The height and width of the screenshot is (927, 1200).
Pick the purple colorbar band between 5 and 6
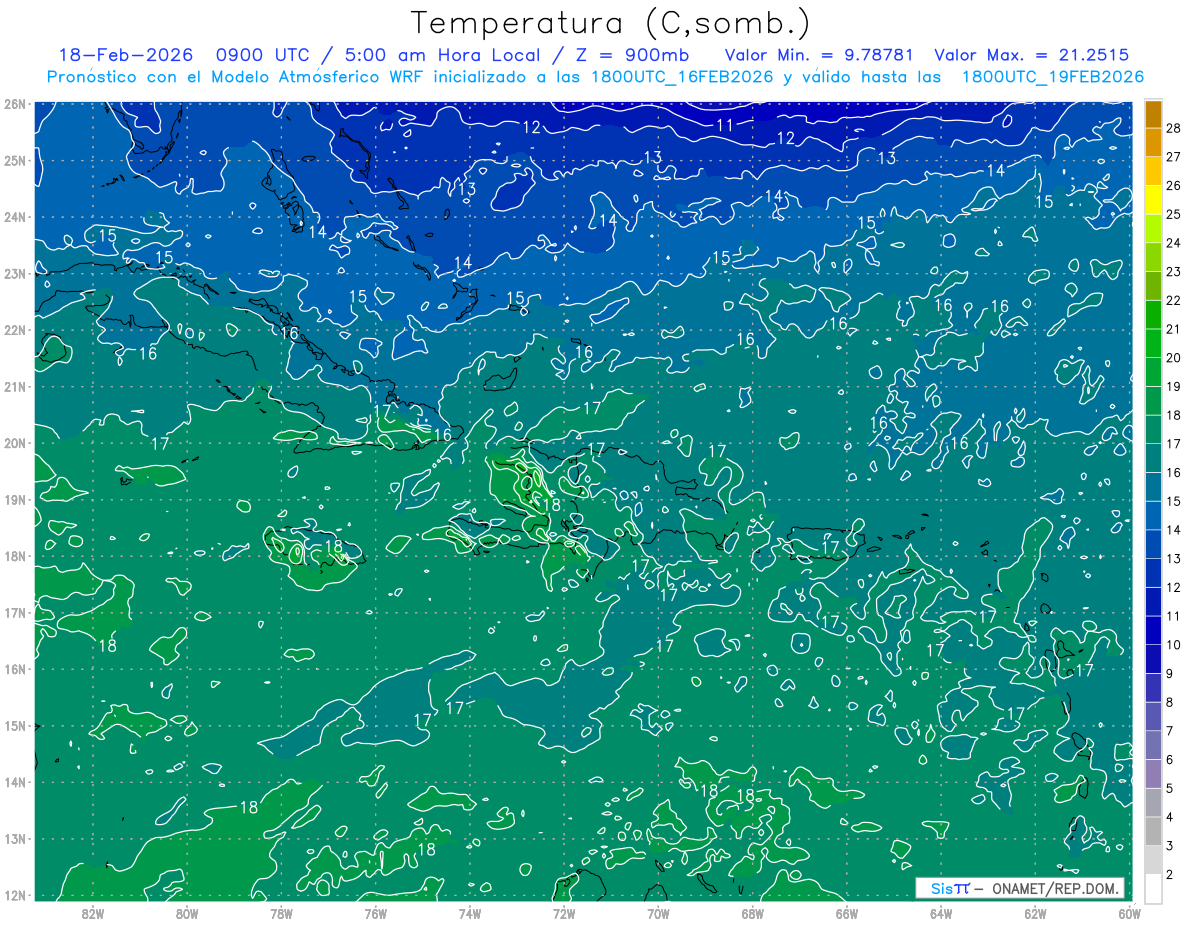(1153, 774)
